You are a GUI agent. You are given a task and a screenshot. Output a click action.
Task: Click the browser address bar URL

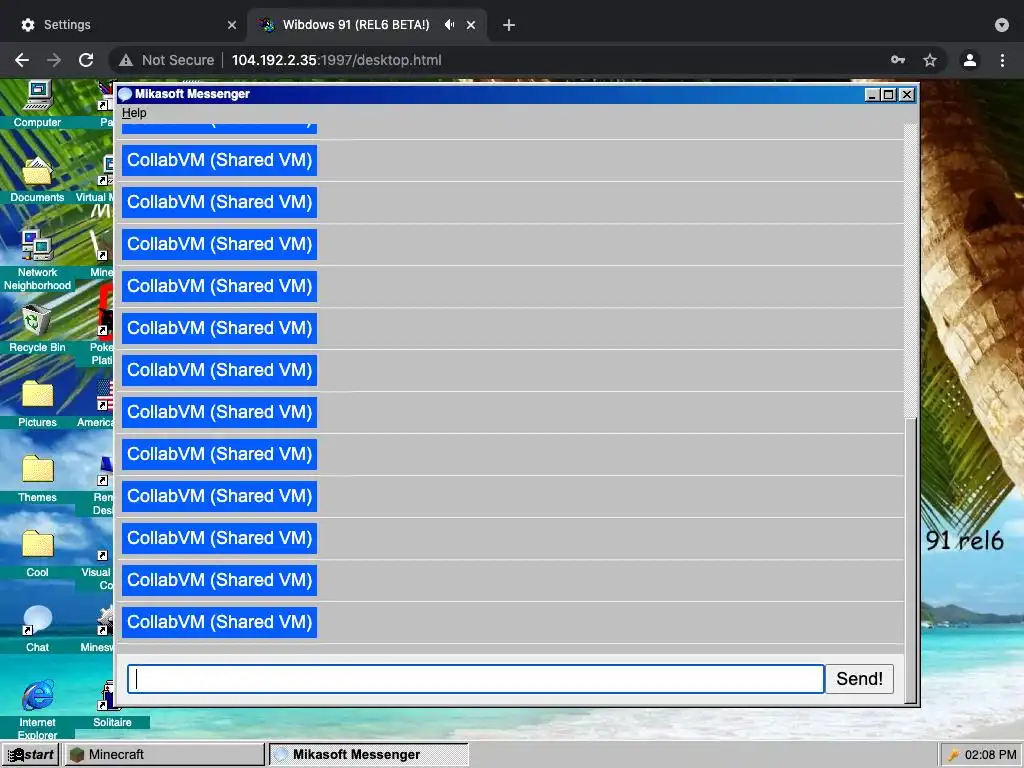coord(336,60)
